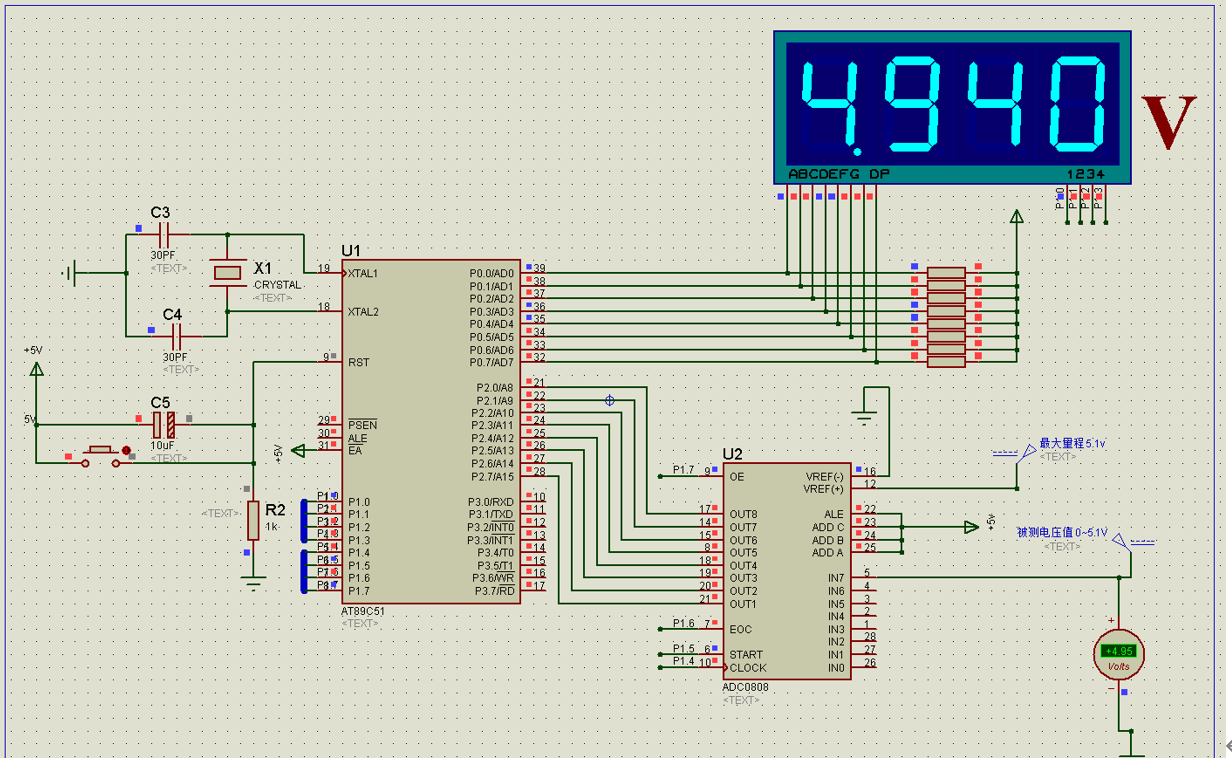This screenshot has width=1232, height=758.
Task: Click the R2 resistor body
Action: coord(254,520)
